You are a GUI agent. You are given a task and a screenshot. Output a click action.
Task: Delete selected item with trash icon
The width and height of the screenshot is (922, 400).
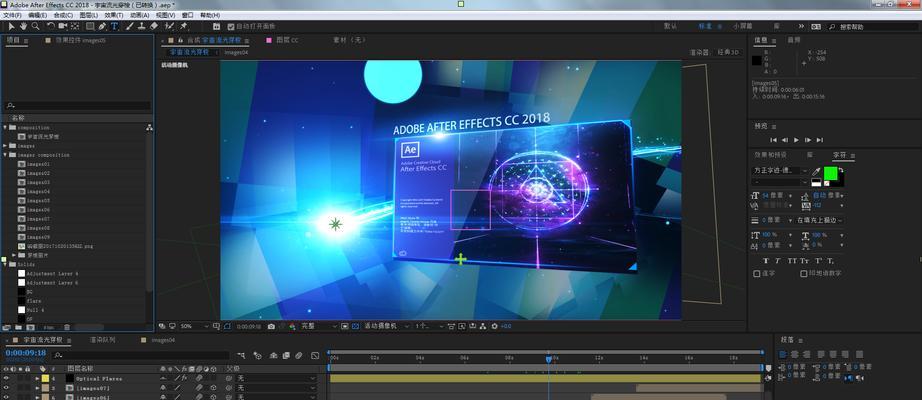(66, 327)
